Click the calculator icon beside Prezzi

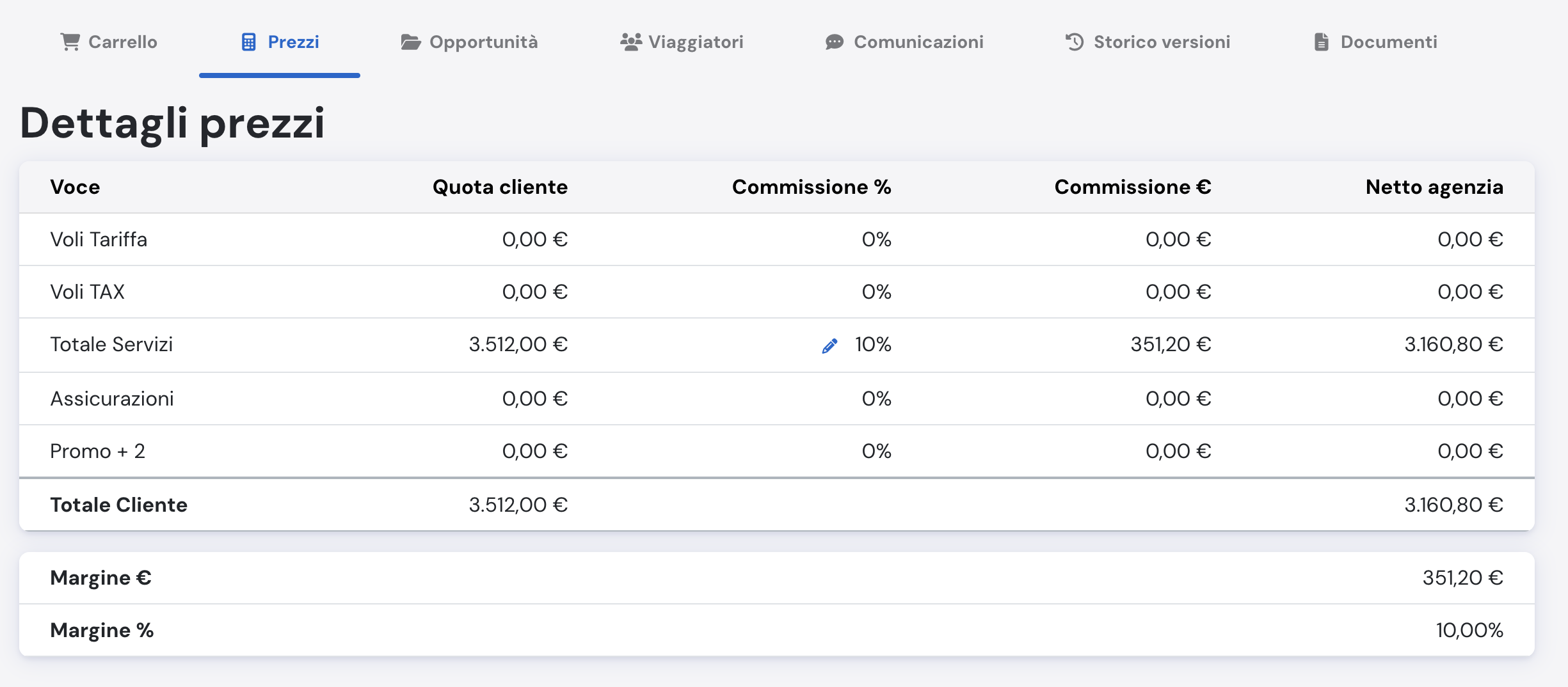(x=248, y=42)
